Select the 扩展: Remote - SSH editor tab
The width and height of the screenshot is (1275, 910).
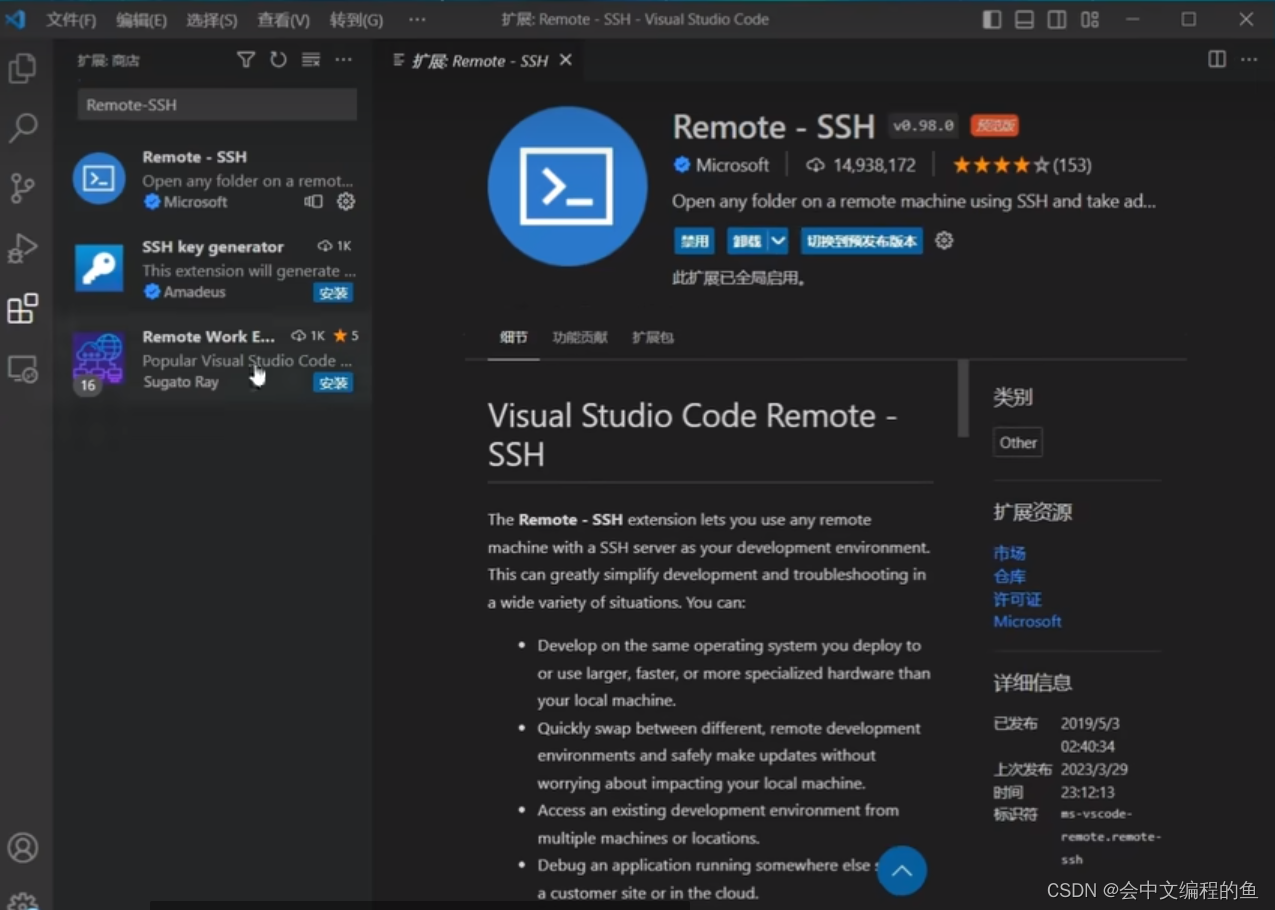pyautogui.click(x=479, y=60)
